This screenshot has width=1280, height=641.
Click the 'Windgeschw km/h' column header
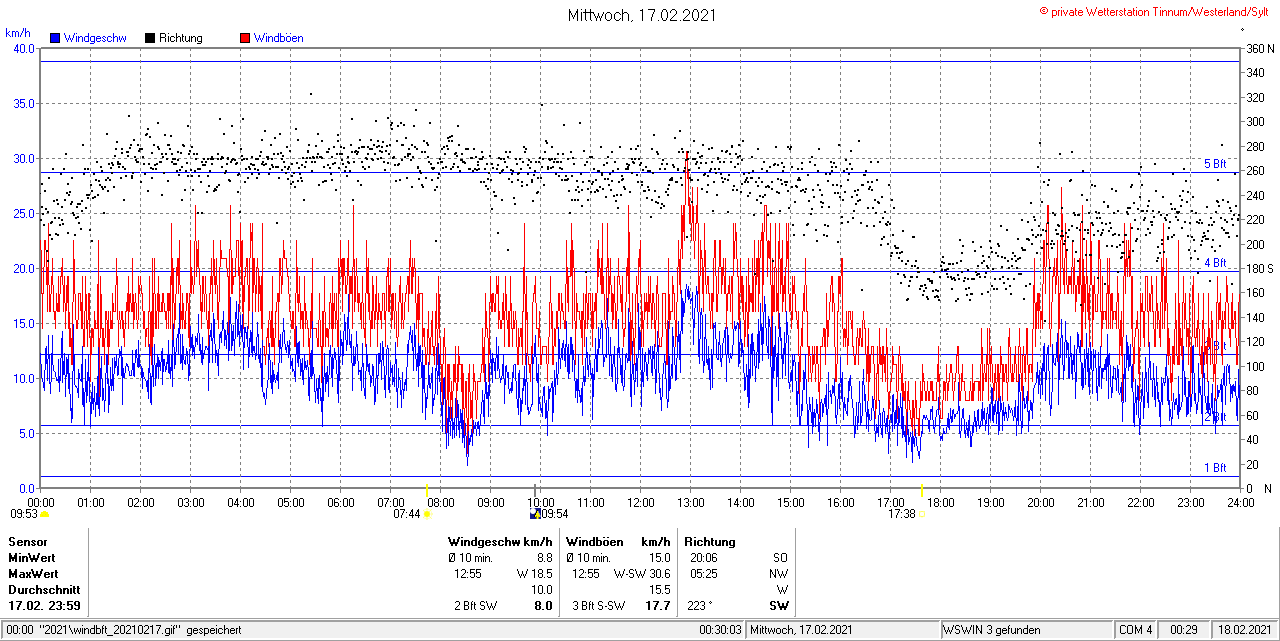pos(500,542)
